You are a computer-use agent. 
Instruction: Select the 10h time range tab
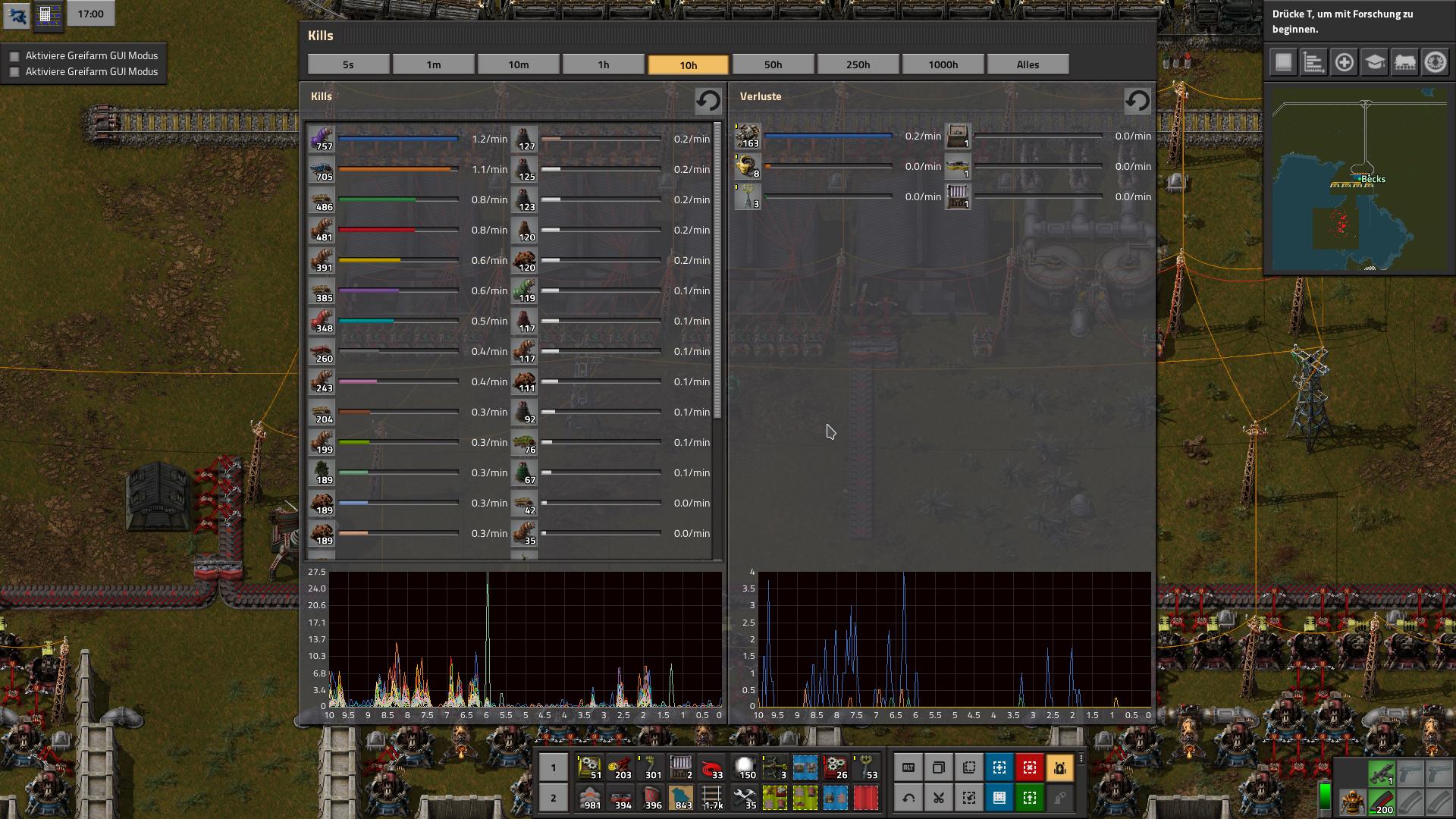coord(688,64)
